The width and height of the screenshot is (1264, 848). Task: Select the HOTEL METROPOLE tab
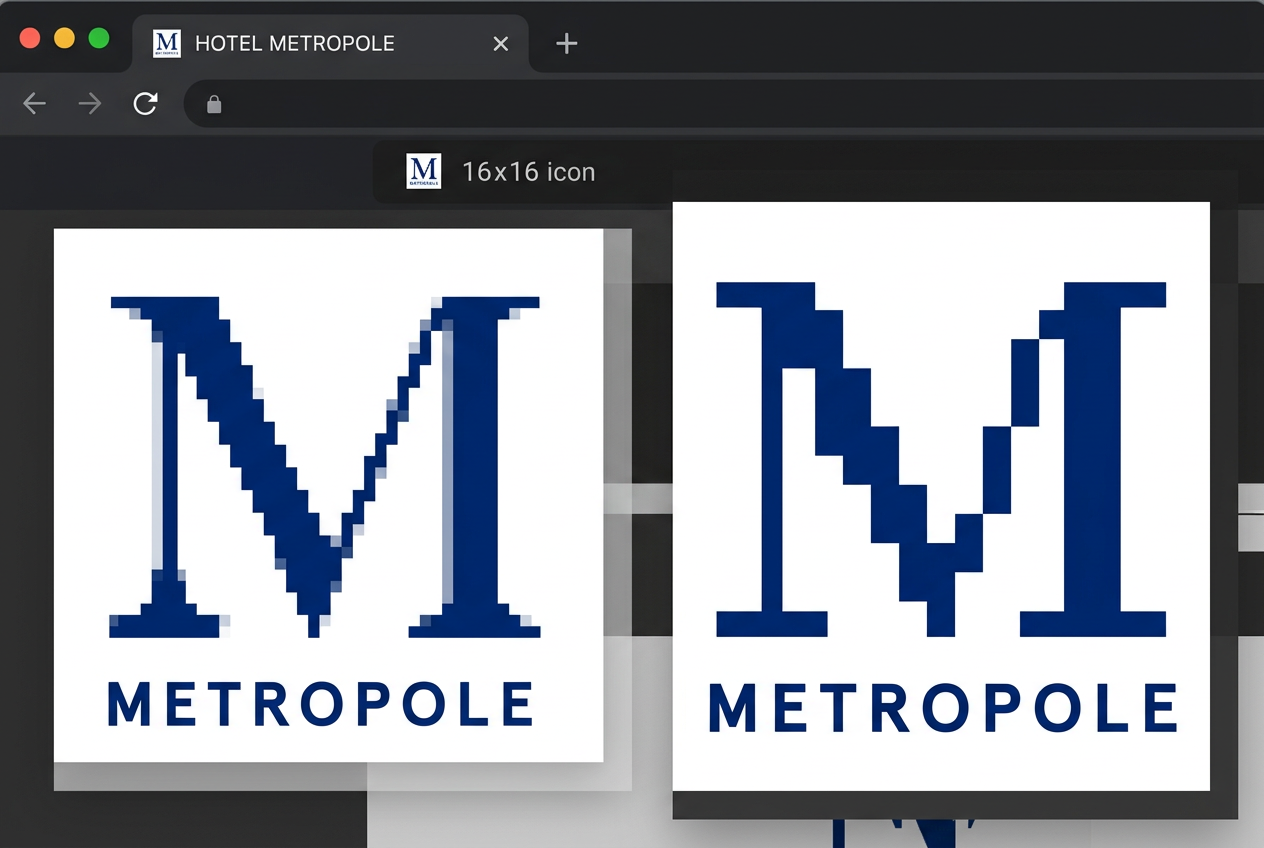330,44
